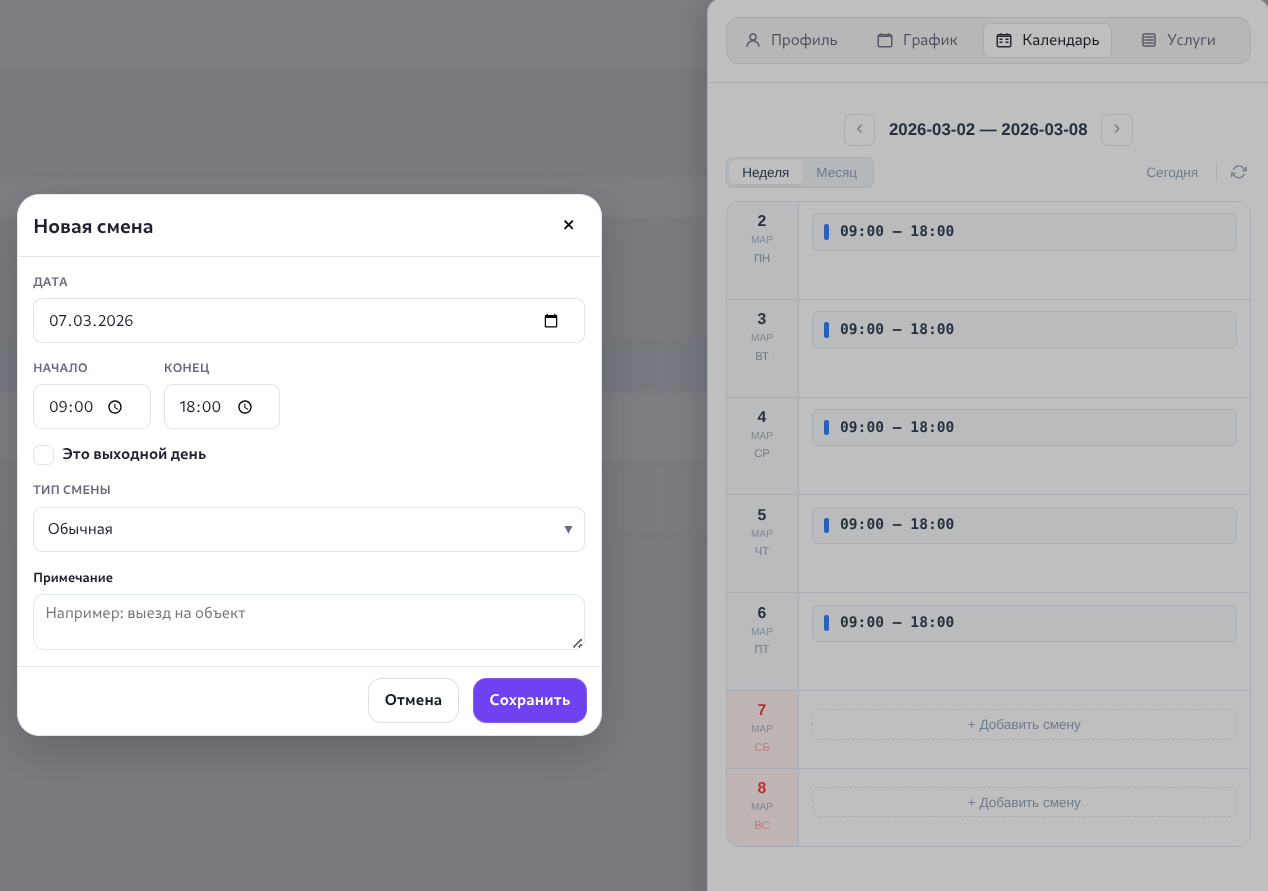Check the Это выходной день checkbox
This screenshot has height=891, width=1268.
[x=44, y=455]
